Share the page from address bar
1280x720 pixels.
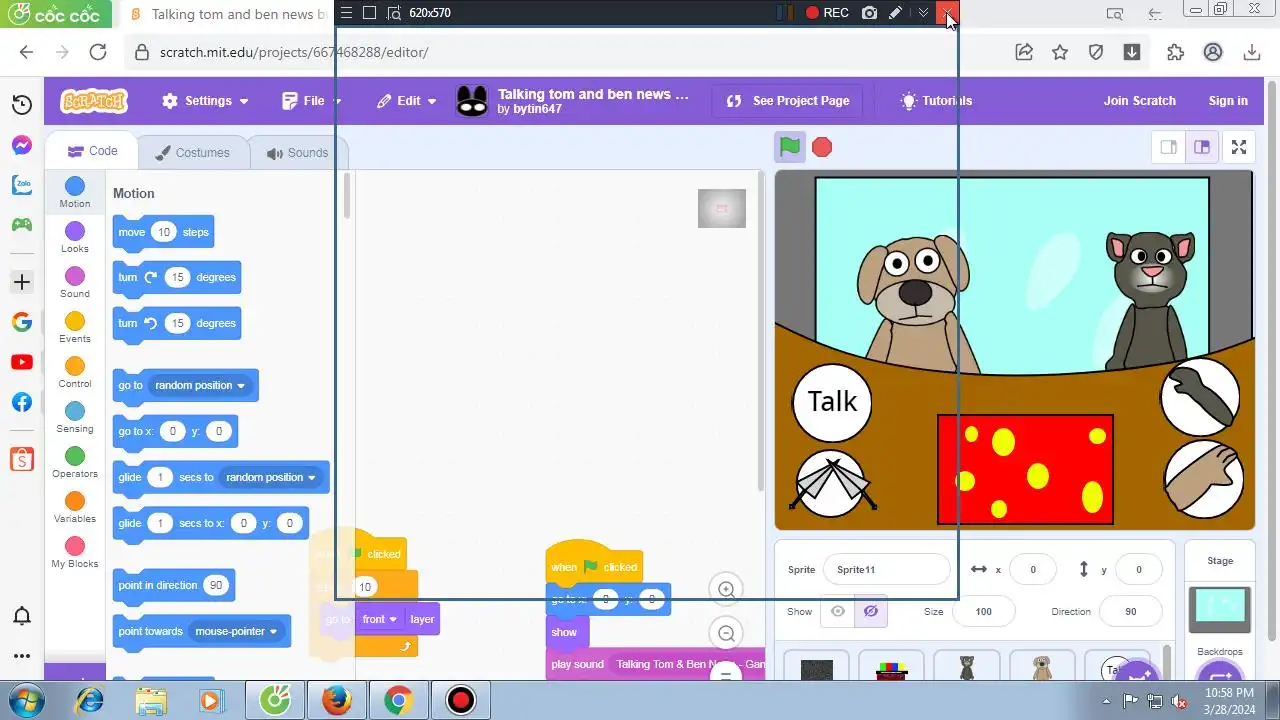[1024, 52]
